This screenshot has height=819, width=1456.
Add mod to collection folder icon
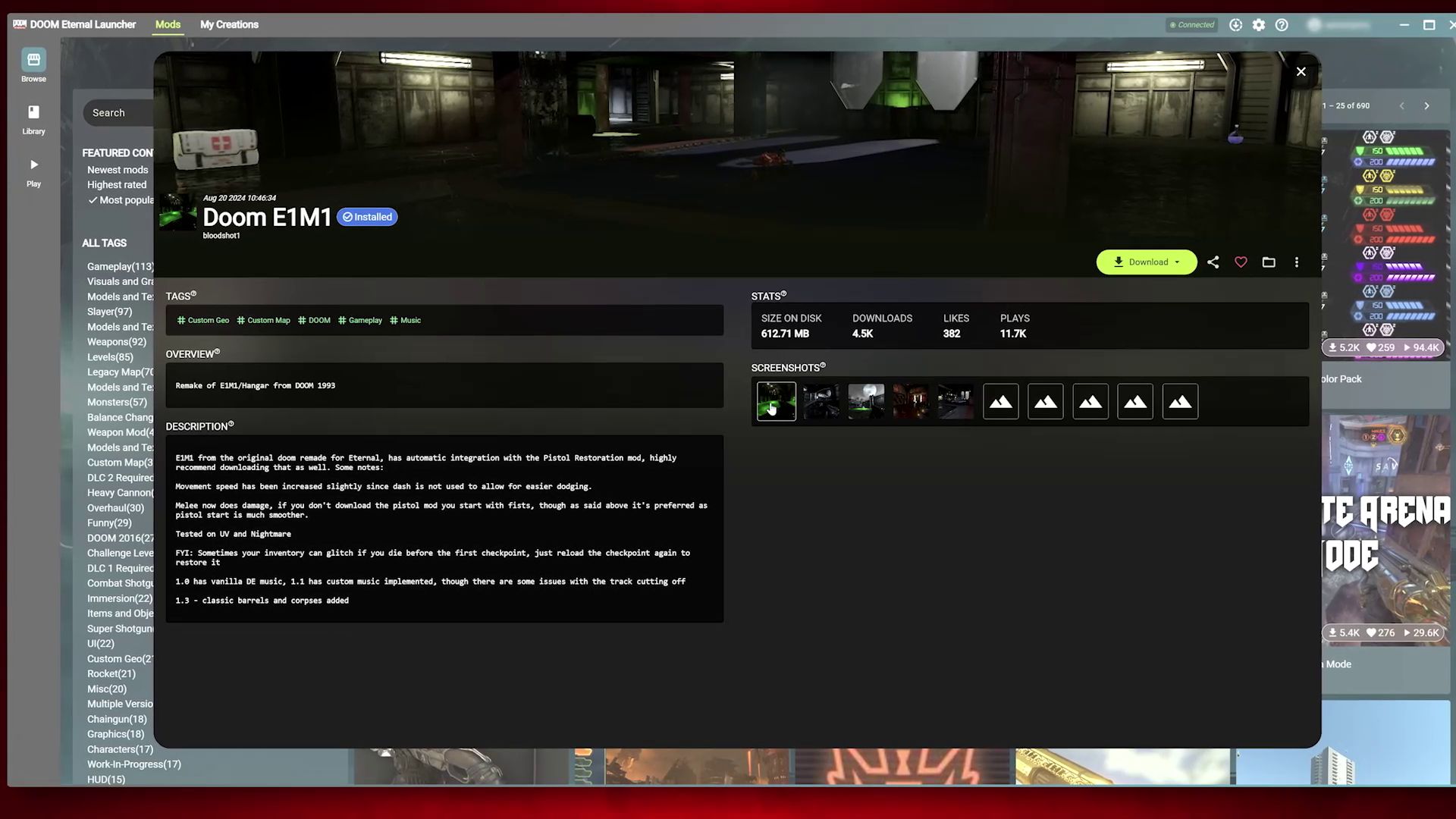1269,262
